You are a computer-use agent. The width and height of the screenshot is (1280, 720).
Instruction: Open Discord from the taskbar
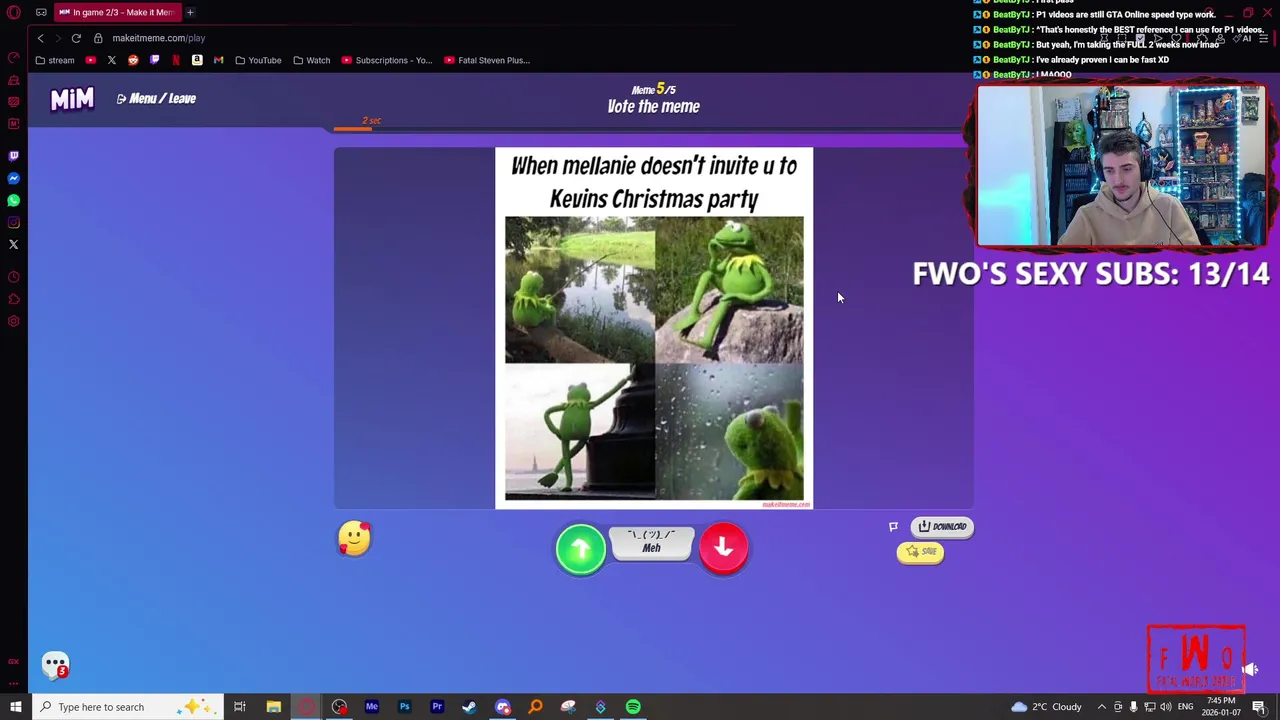point(502,707)
